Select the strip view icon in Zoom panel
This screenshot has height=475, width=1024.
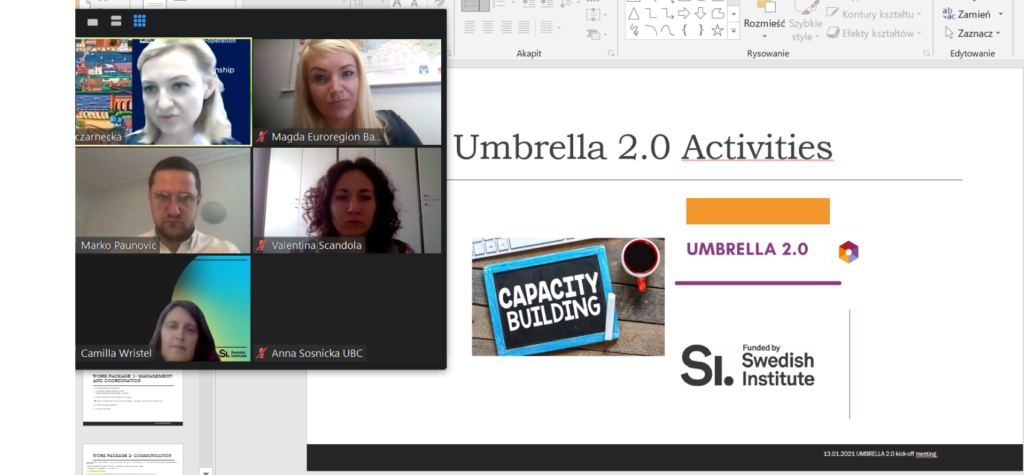pos(116,22)
